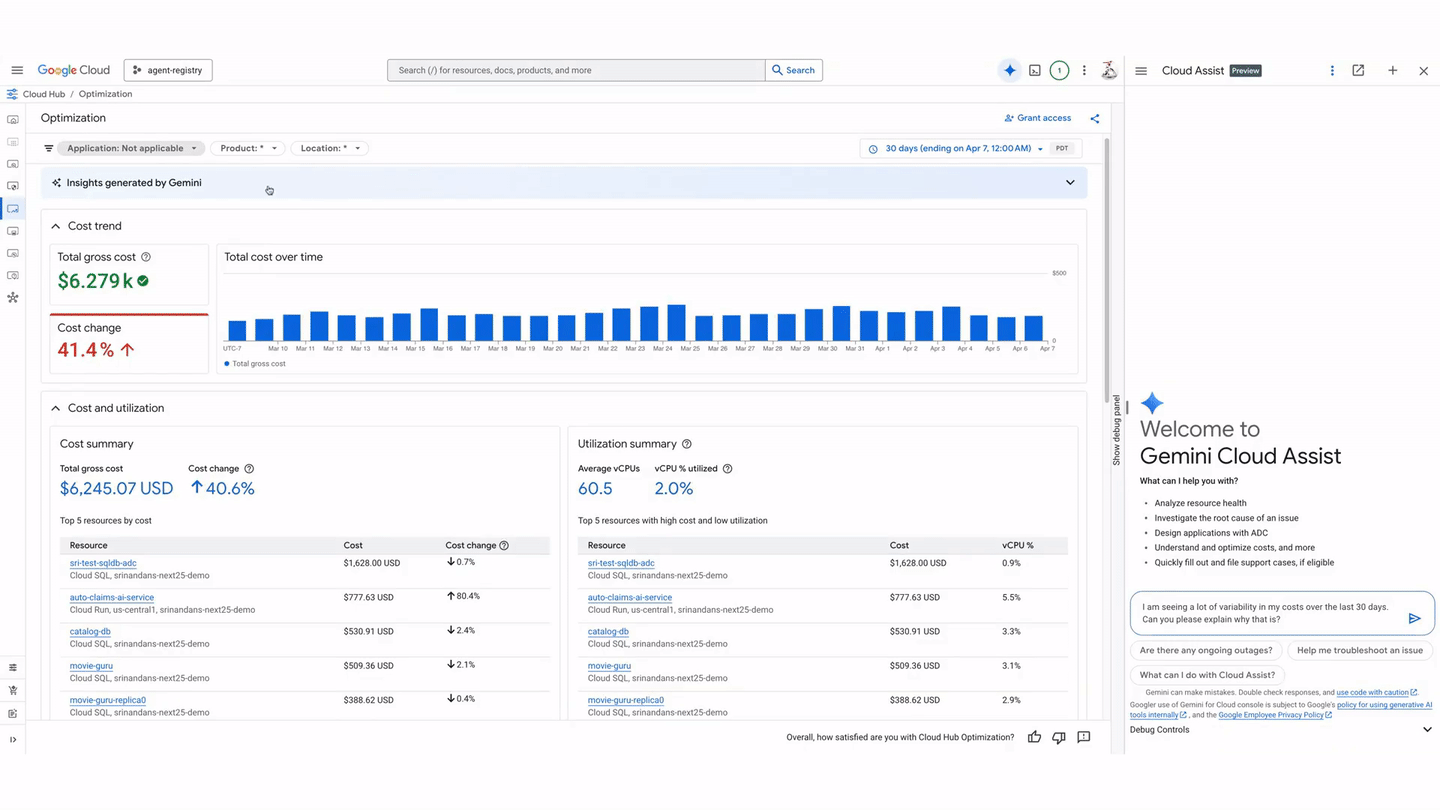Click the 41.4 % cost change card
Viewport: 1440px width, 810px height.
pos(129,343)
